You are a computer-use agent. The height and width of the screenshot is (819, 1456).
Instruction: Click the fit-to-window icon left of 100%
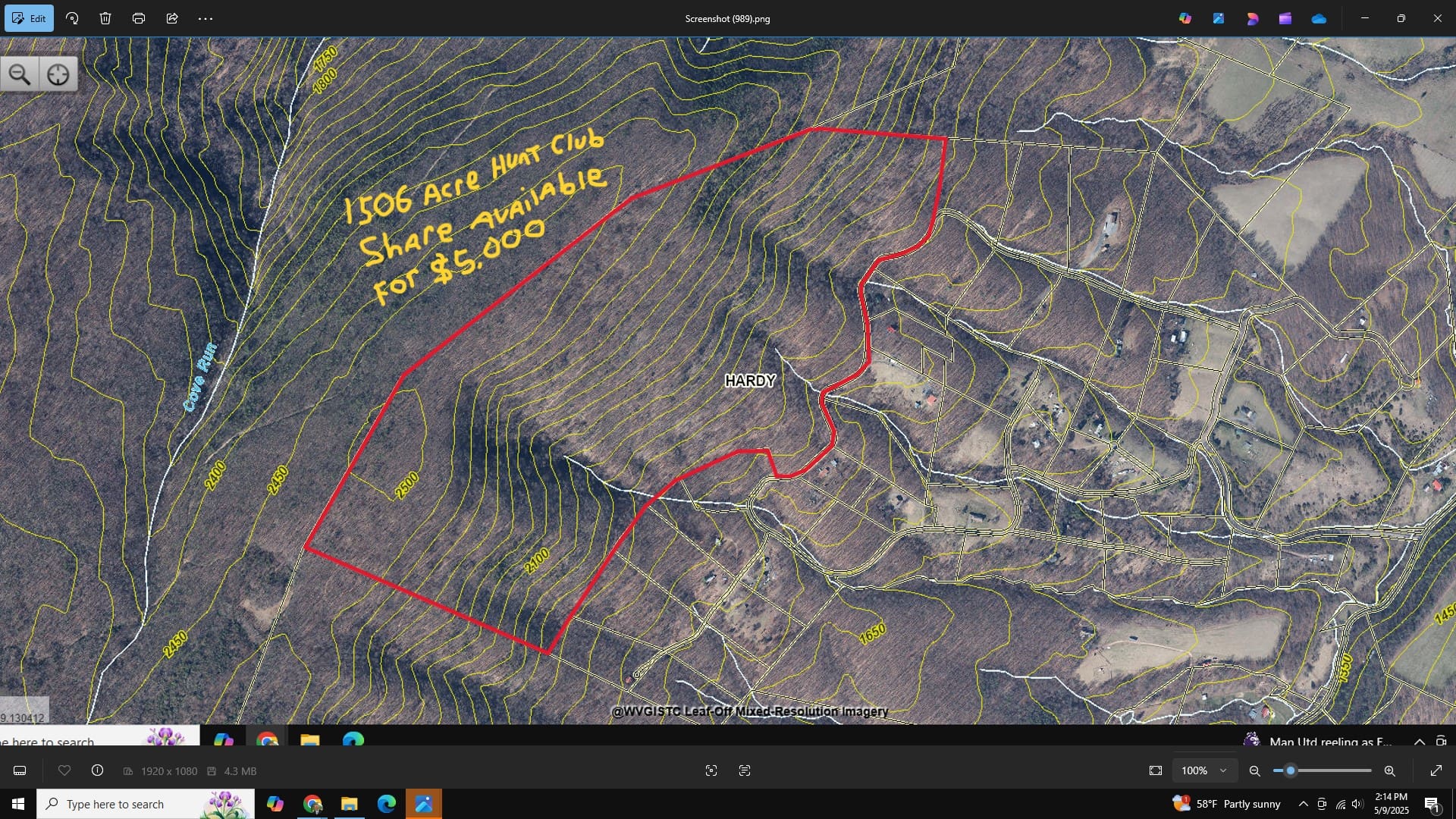click(x=1156, y=770)
